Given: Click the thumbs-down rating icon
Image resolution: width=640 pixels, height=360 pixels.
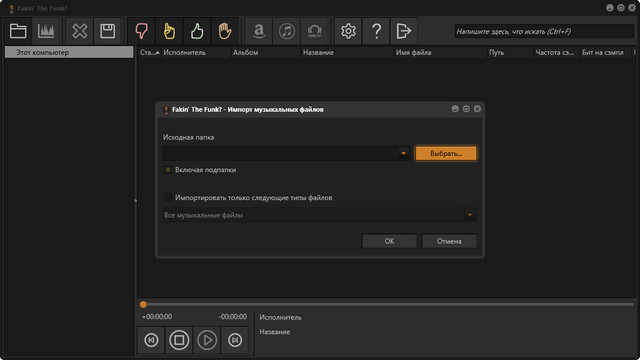Looking at the screenshot, I should click(142, 31).
